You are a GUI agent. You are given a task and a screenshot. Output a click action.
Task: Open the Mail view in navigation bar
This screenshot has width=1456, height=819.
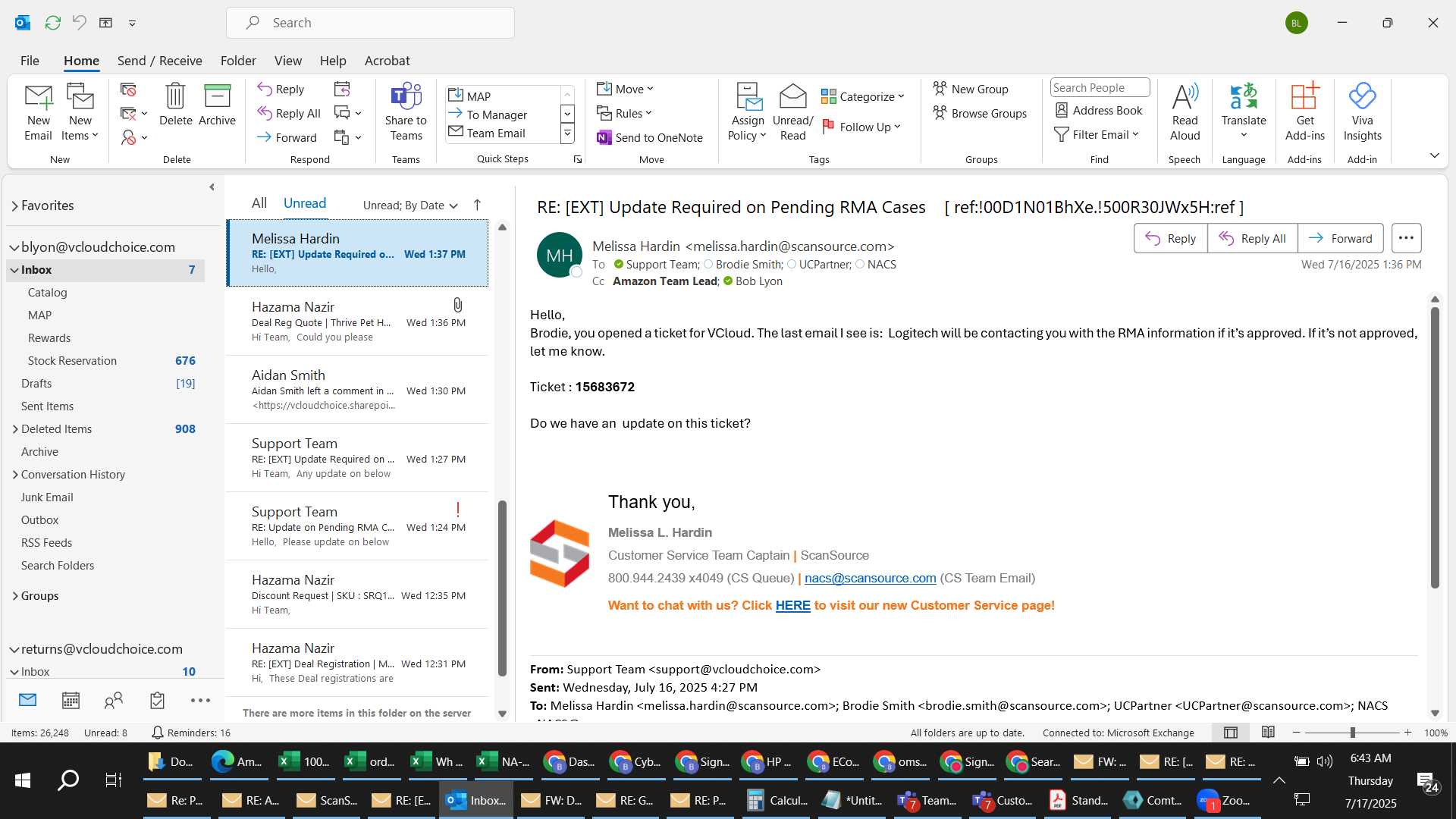[27, 700]
